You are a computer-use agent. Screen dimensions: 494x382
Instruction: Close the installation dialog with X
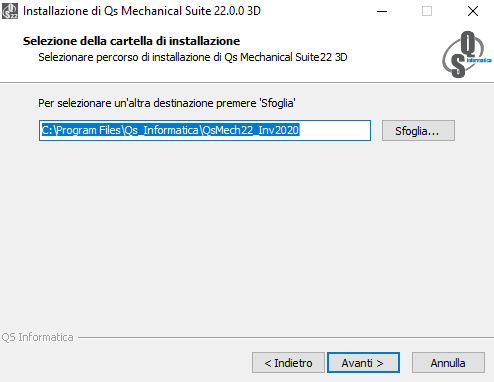click(473, 11)
